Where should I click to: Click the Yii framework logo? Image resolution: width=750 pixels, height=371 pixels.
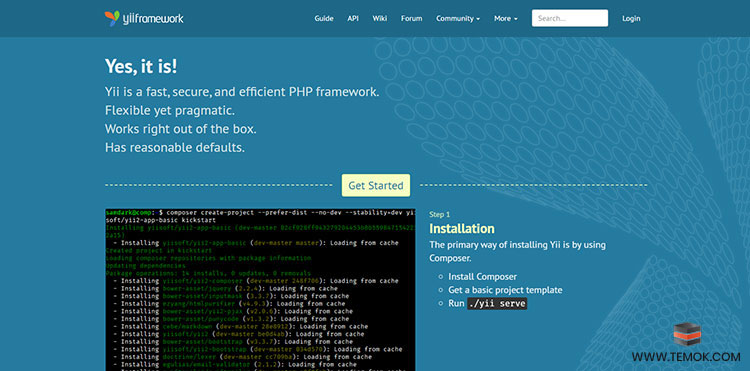(x=144, y=19)
